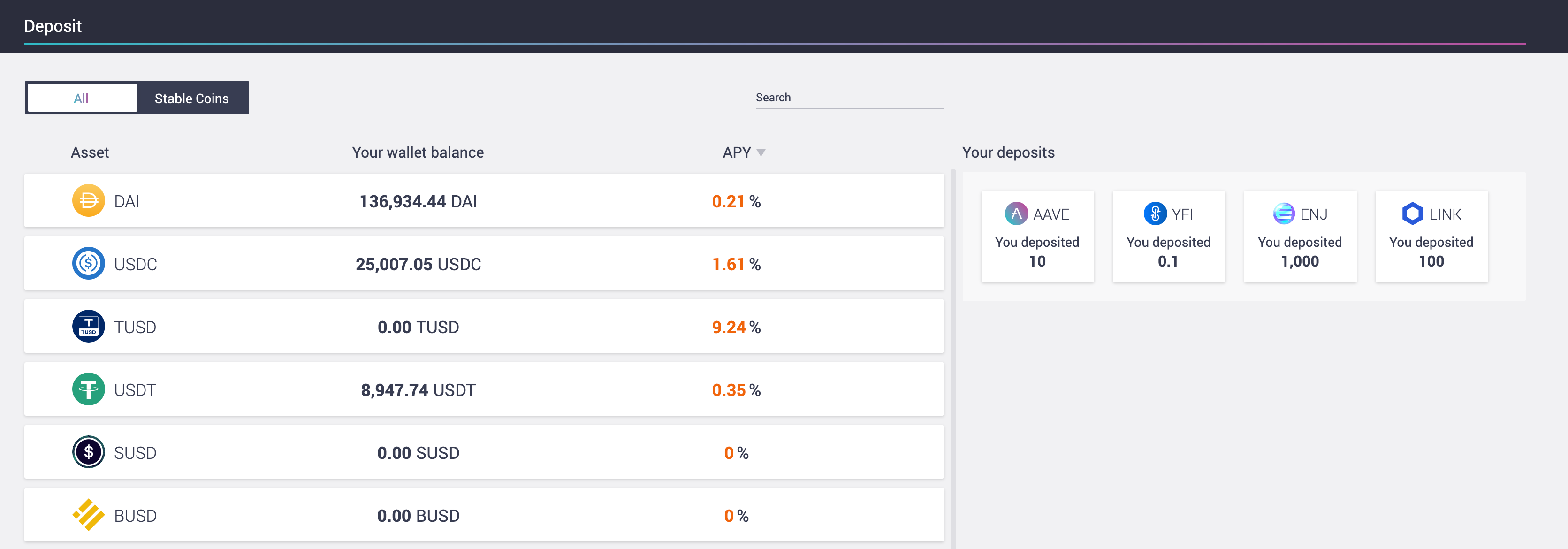Click the USDC coin icon
This screenshot has height=549, width=1568.
click(88, 264)
